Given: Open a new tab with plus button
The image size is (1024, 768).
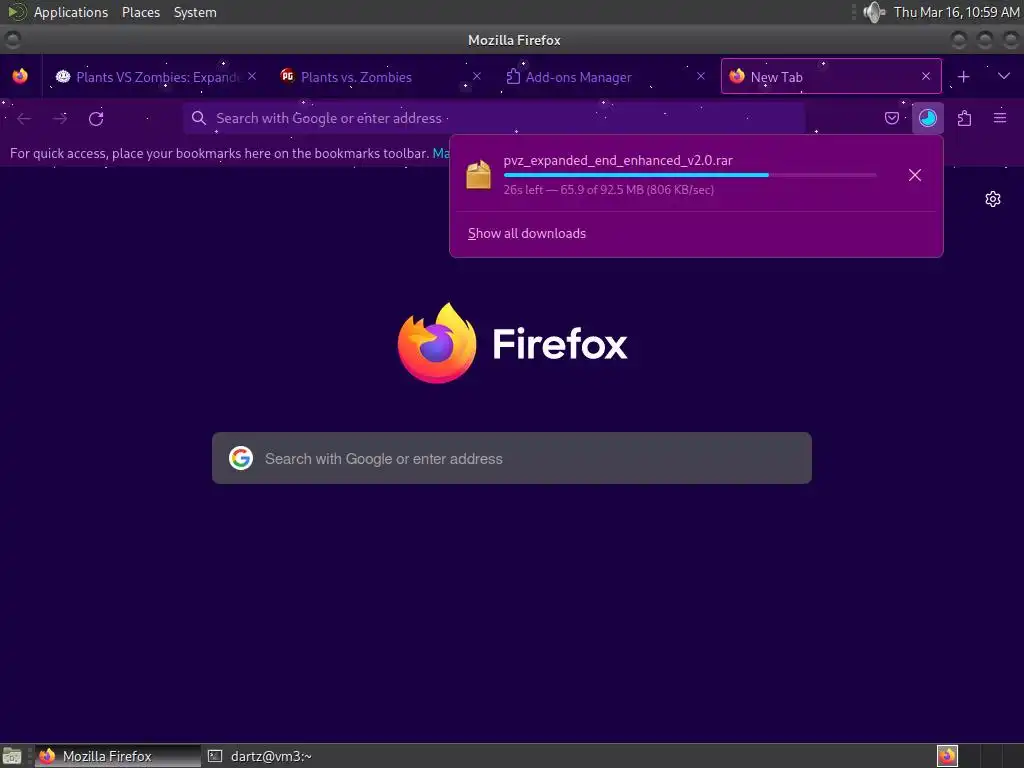Looking at the screenshot, I should [x=963, y=76].
